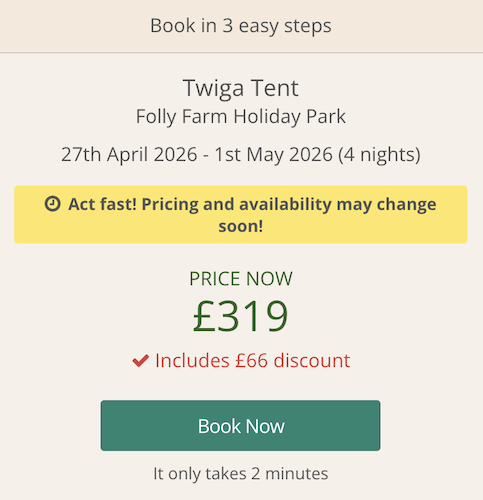483x500 pixels.
Task: Click Includes £66 discount text
Action: [253, 361]
